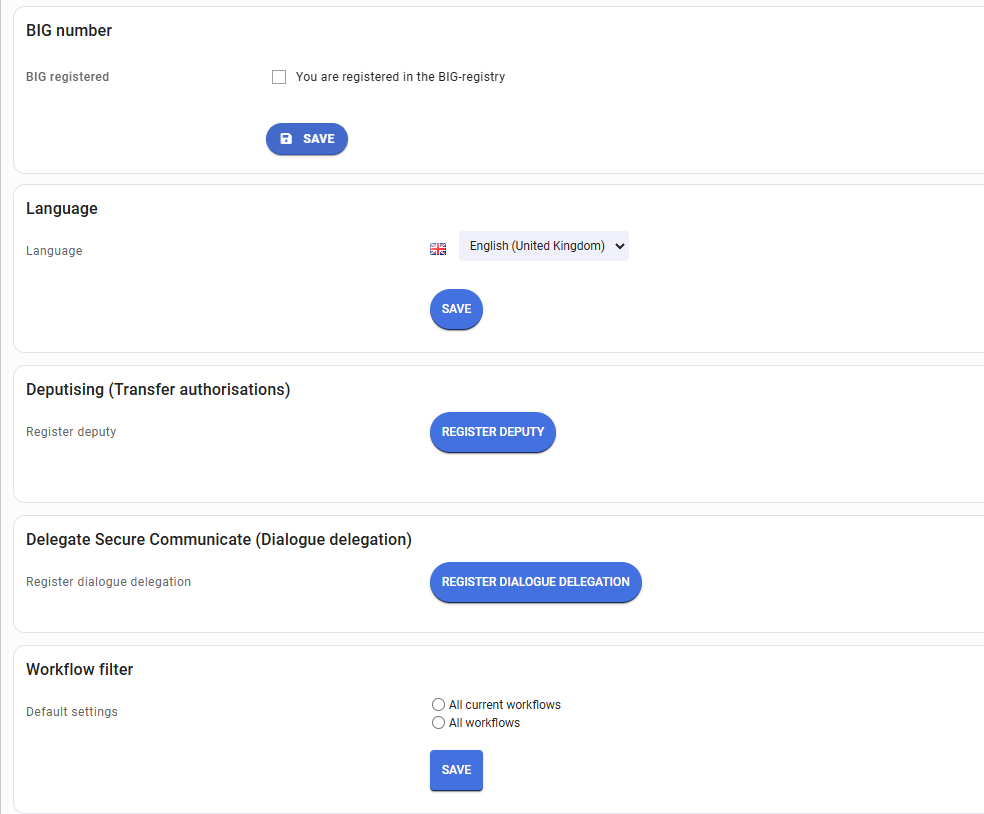The height and width of the screenshot is (814, 984).
Task: Tick the BIG-registry registered checkbox
Action: click(x=279, y=77)
